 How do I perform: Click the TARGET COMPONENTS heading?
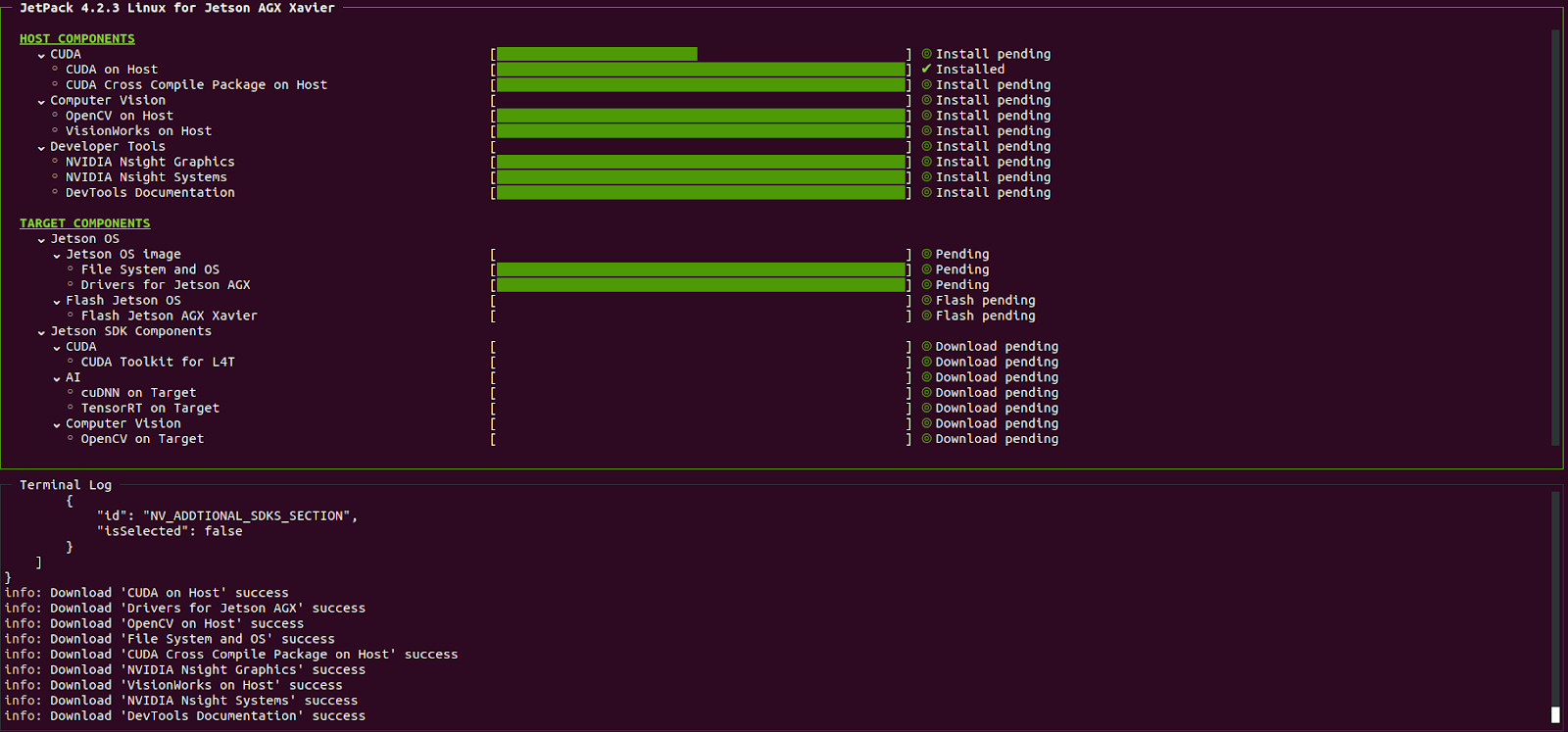(85, 223)
